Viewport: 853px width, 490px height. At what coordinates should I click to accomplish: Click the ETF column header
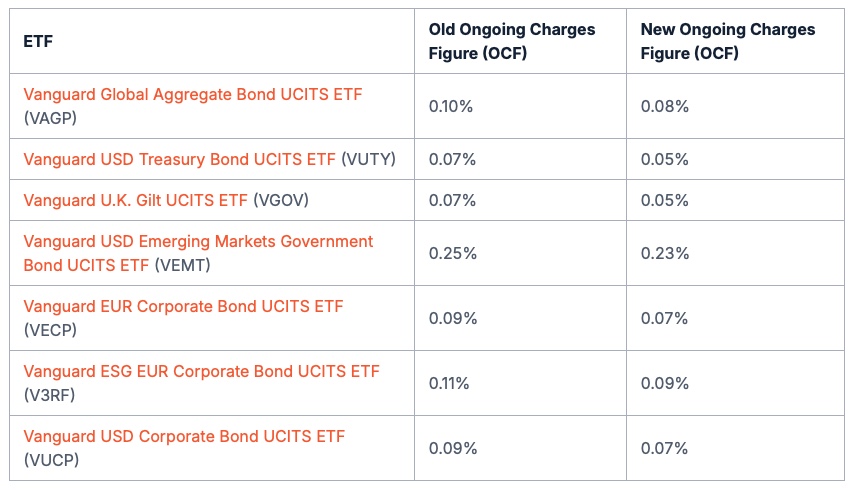point(38,42)
